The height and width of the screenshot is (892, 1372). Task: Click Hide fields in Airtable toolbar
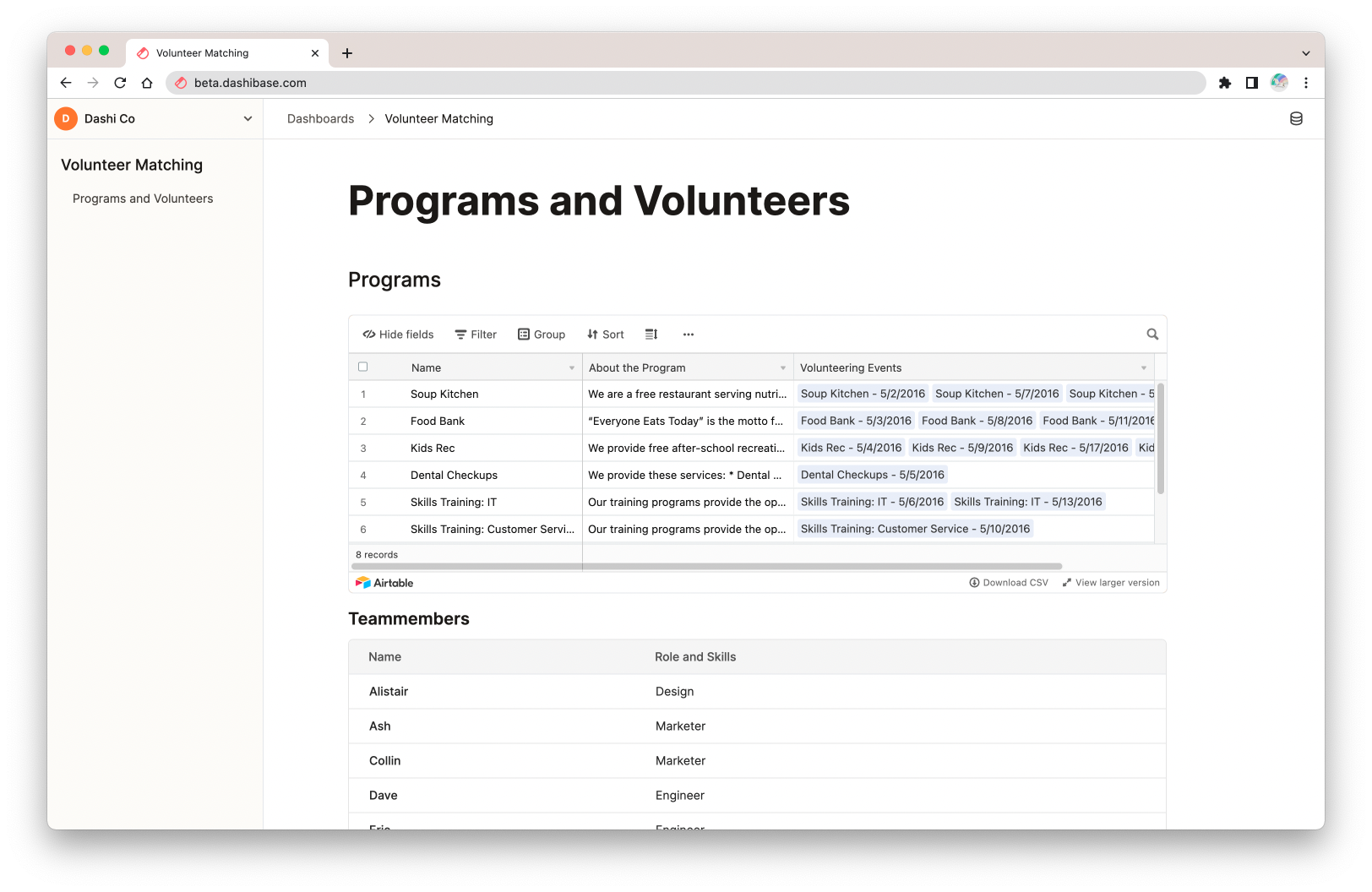coord(398,334)
